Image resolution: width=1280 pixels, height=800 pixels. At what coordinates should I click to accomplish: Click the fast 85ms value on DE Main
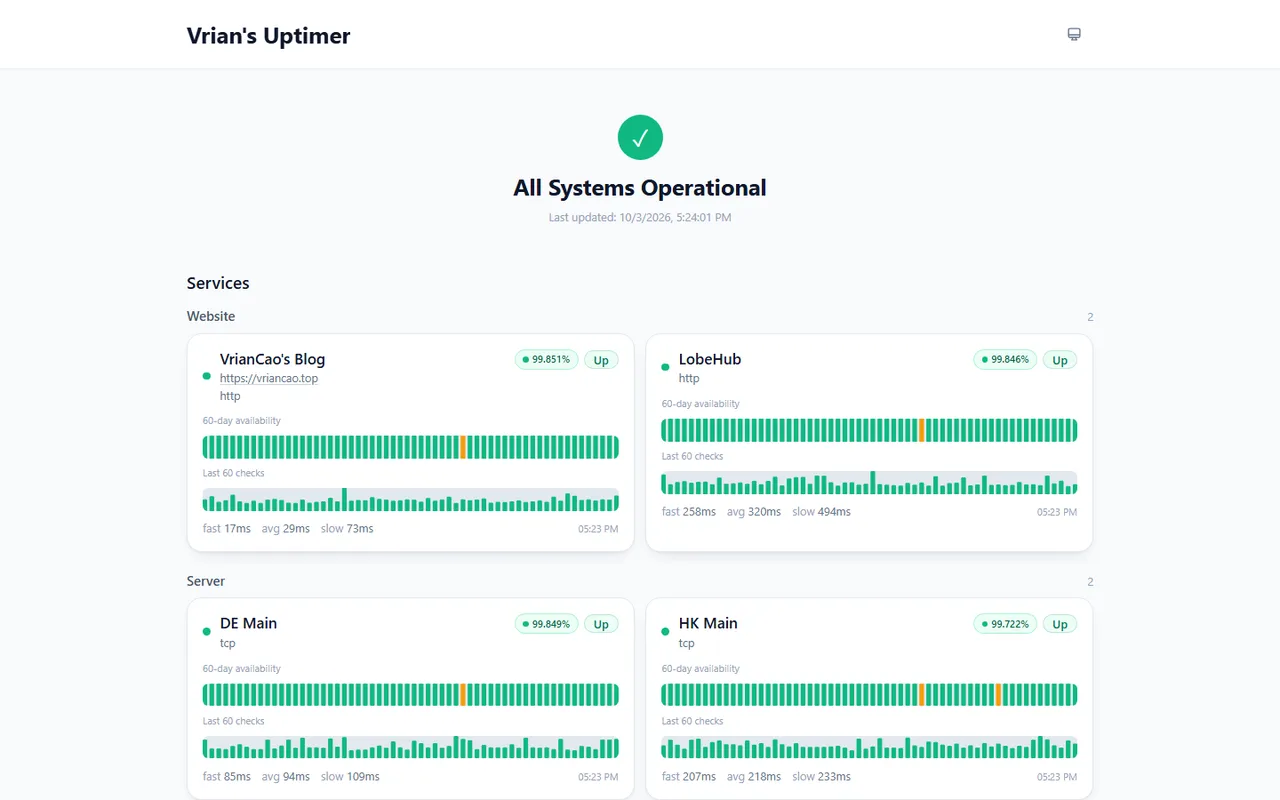click(227, 776)
